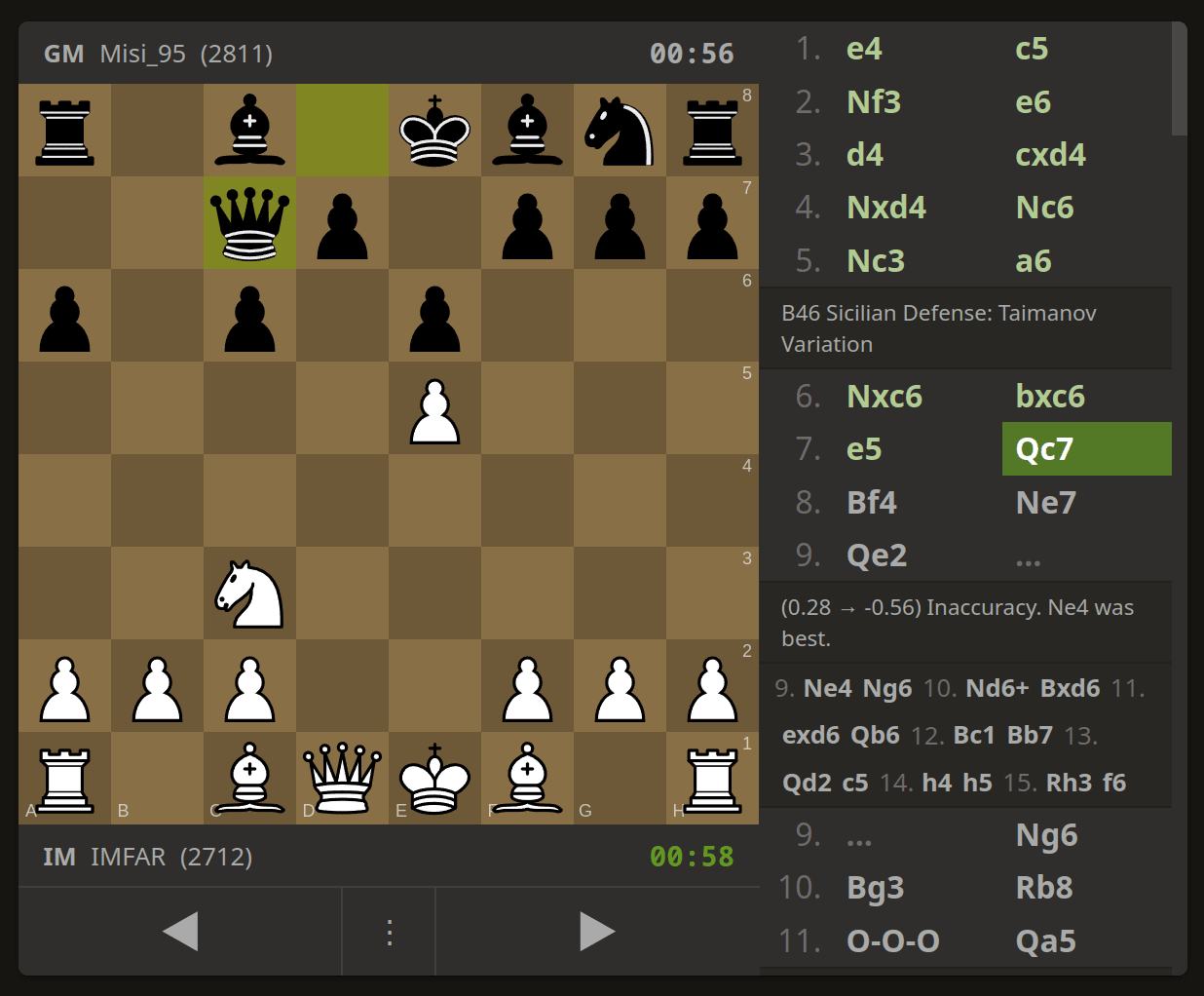Select the black queen on c7

249,224
